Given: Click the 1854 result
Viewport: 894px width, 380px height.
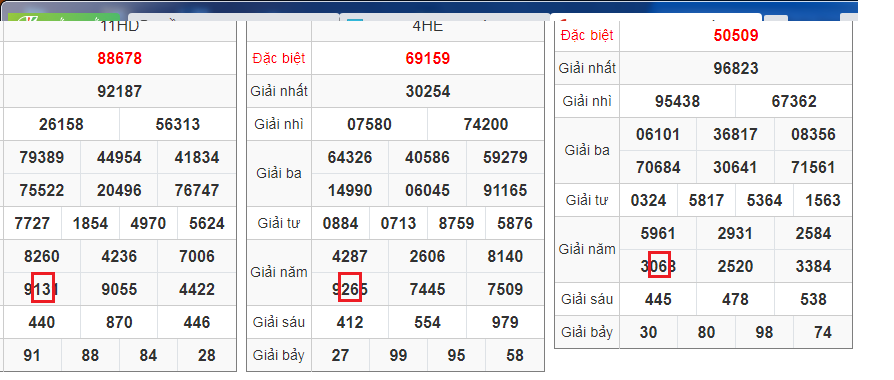Looking at the screenshot, I should pos(90,224).
